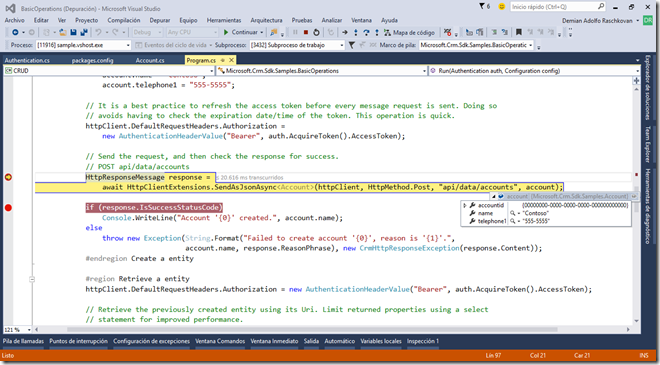
Task: Open the Archivo menu
Action: pyautogui.click(x=15, y=20)
